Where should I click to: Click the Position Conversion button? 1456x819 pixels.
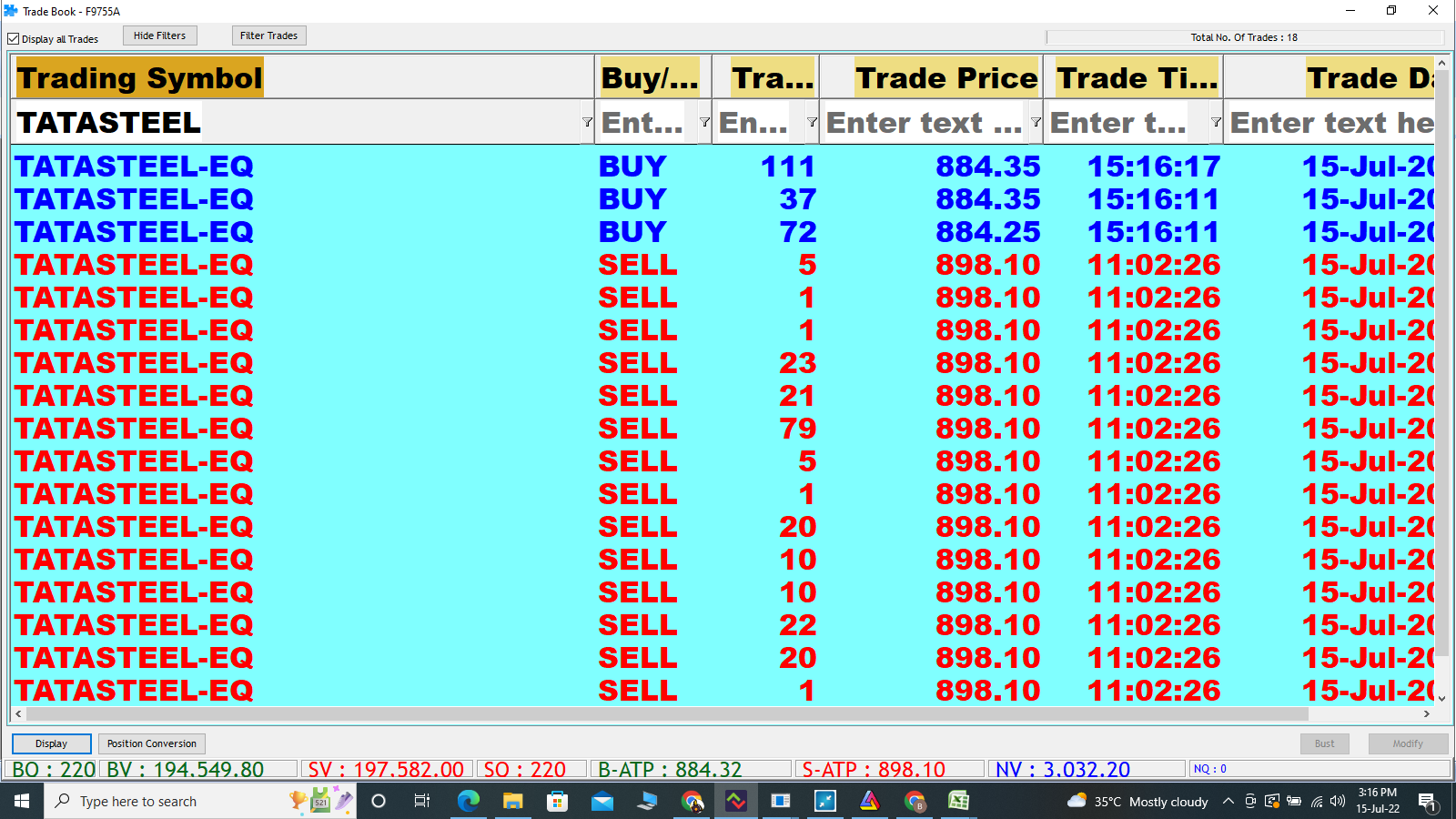152,743
